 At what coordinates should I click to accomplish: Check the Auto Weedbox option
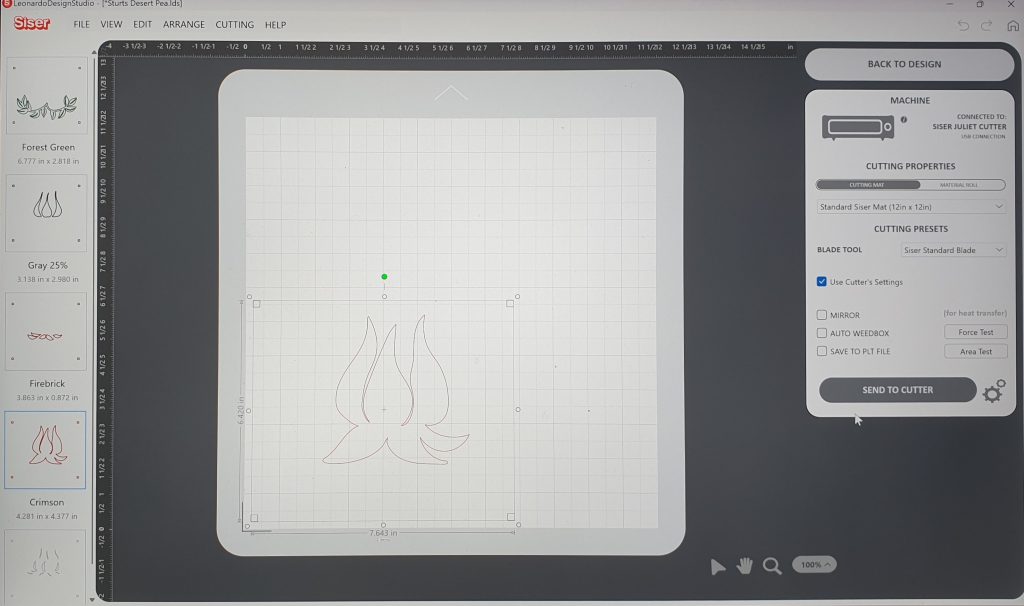(822, 333)
